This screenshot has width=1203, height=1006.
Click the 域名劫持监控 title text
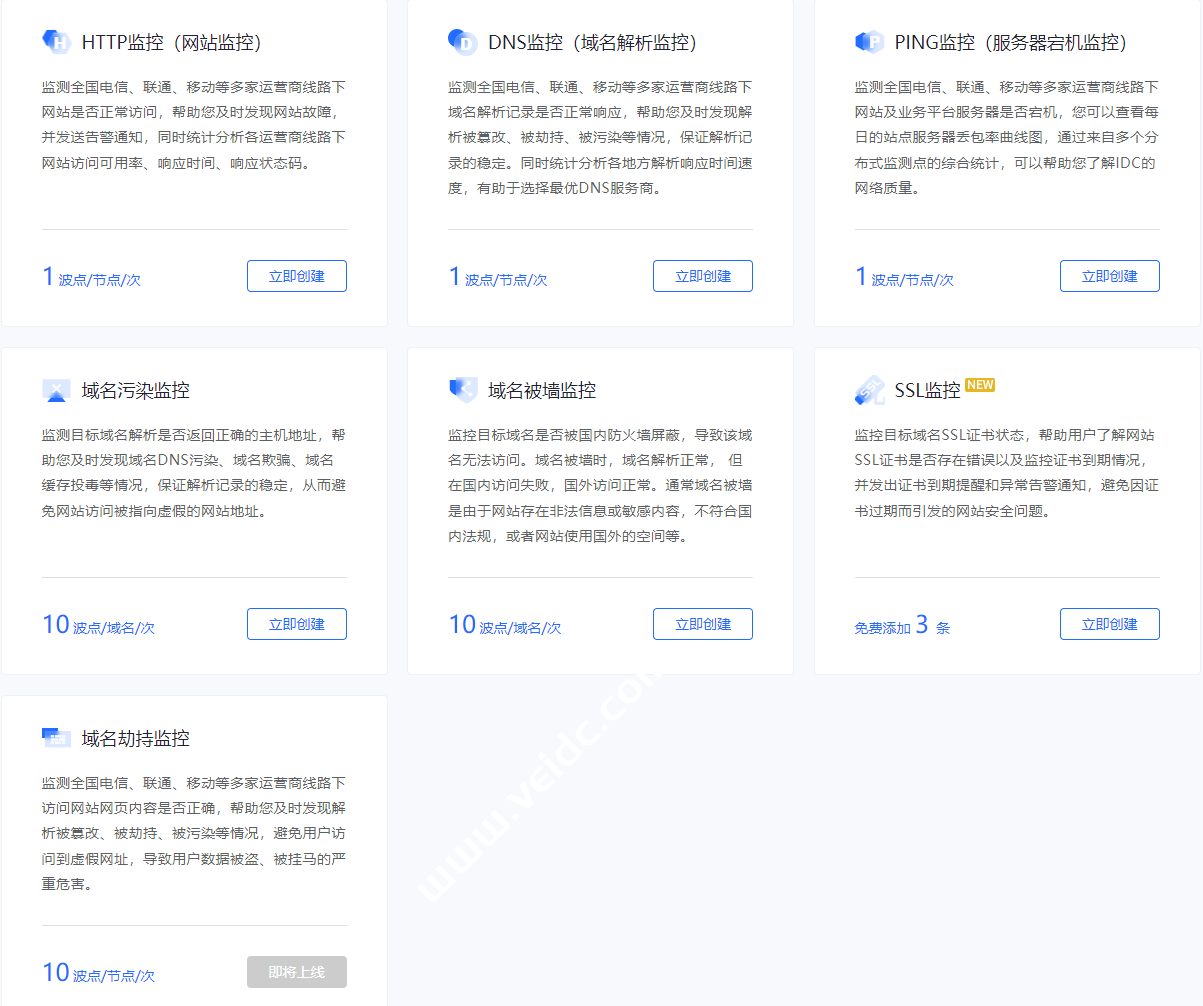click(x=135, y=739)
